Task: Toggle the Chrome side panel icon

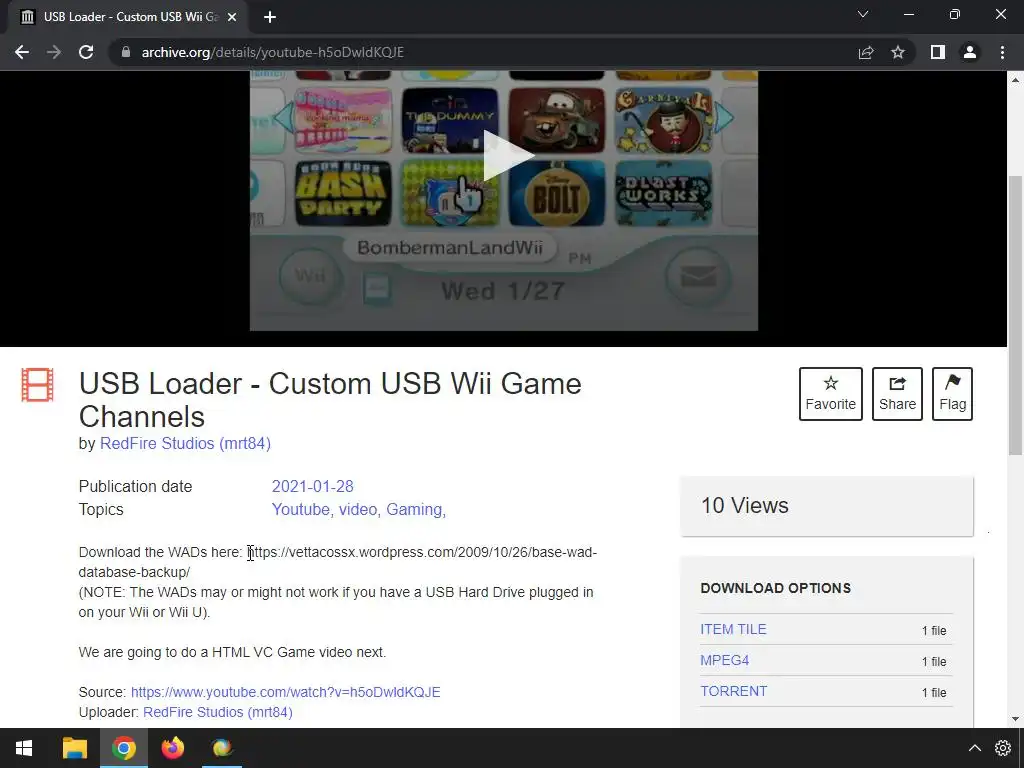Action: click(938, 52)
